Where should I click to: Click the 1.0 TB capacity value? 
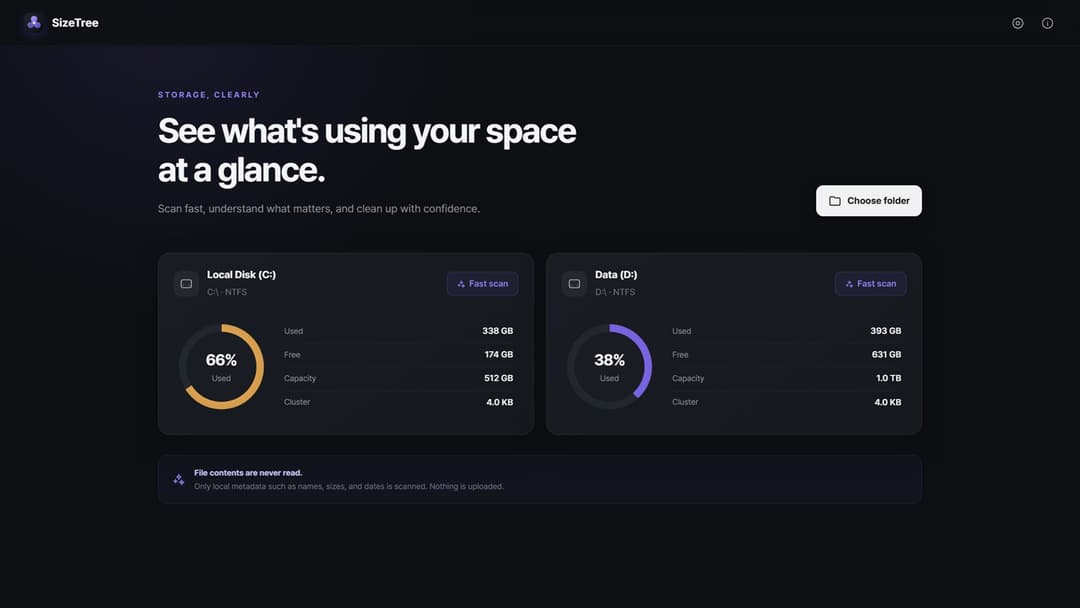point(889,378)
